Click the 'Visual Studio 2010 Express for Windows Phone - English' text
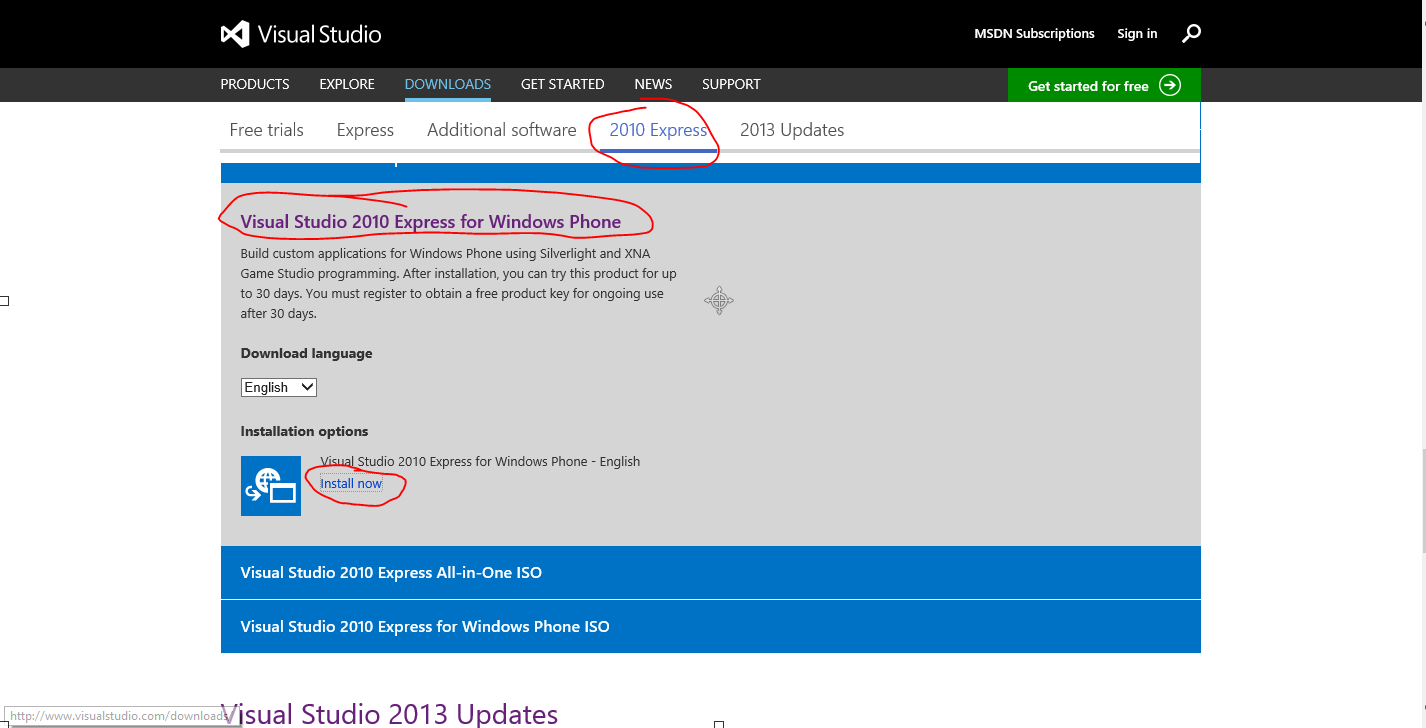Screen dimensions: 1426x728 click(x=480, y=461)
